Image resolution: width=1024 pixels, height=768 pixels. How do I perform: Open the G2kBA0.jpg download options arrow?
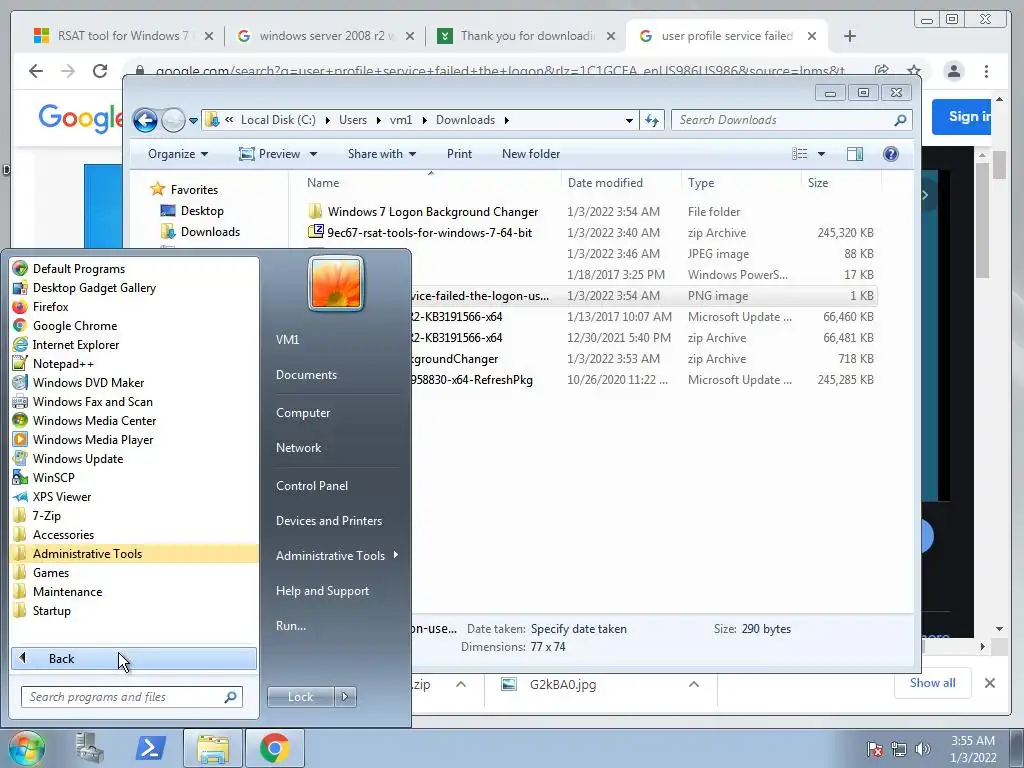point(694,684)
